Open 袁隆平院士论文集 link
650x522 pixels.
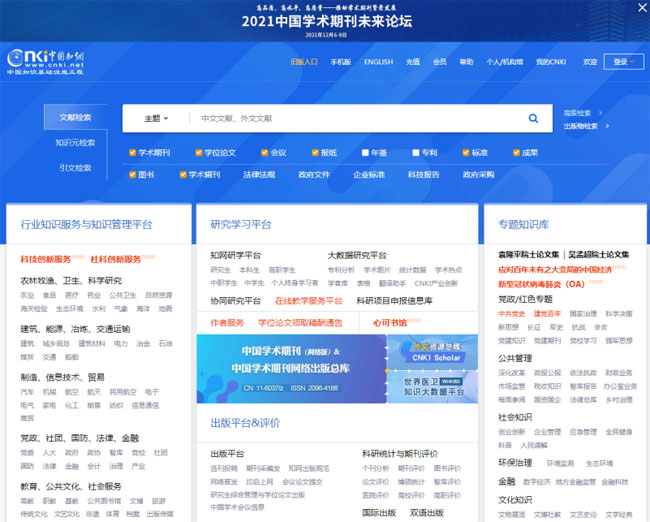coord(529,254)
